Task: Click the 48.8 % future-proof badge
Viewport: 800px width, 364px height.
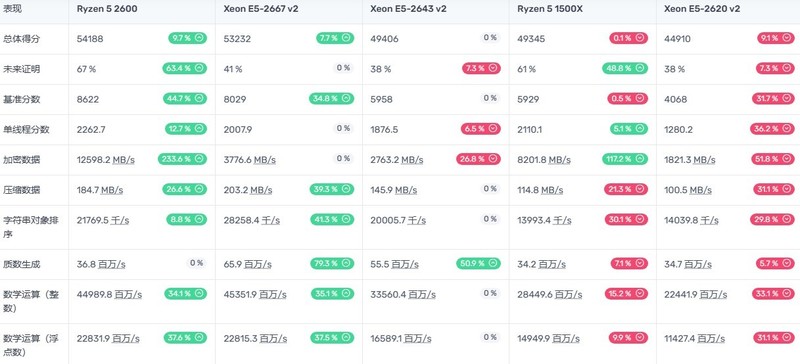Action: 624,68
